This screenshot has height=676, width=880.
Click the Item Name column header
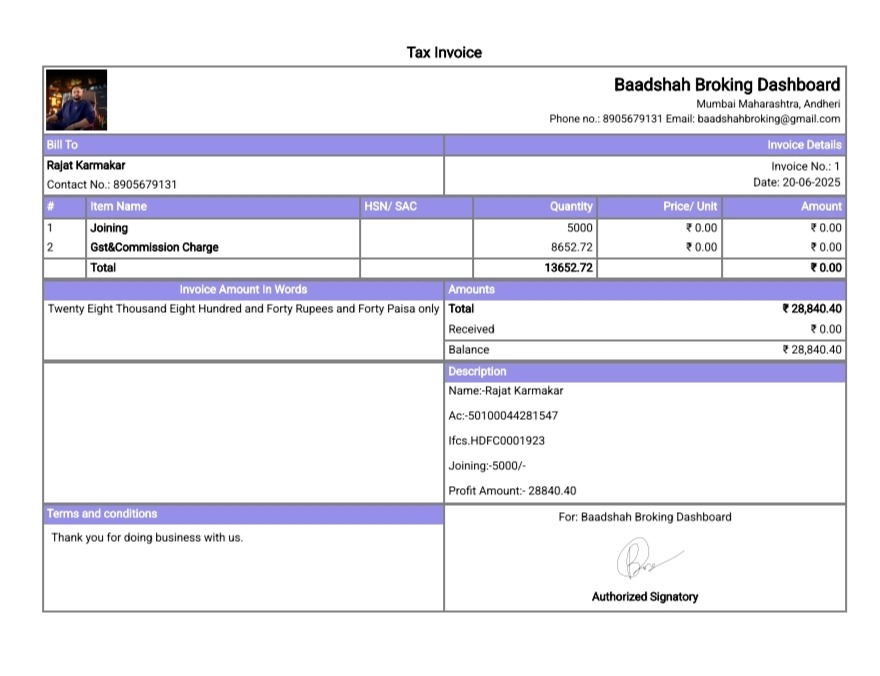pyautogui.click(x=118, y=207)
